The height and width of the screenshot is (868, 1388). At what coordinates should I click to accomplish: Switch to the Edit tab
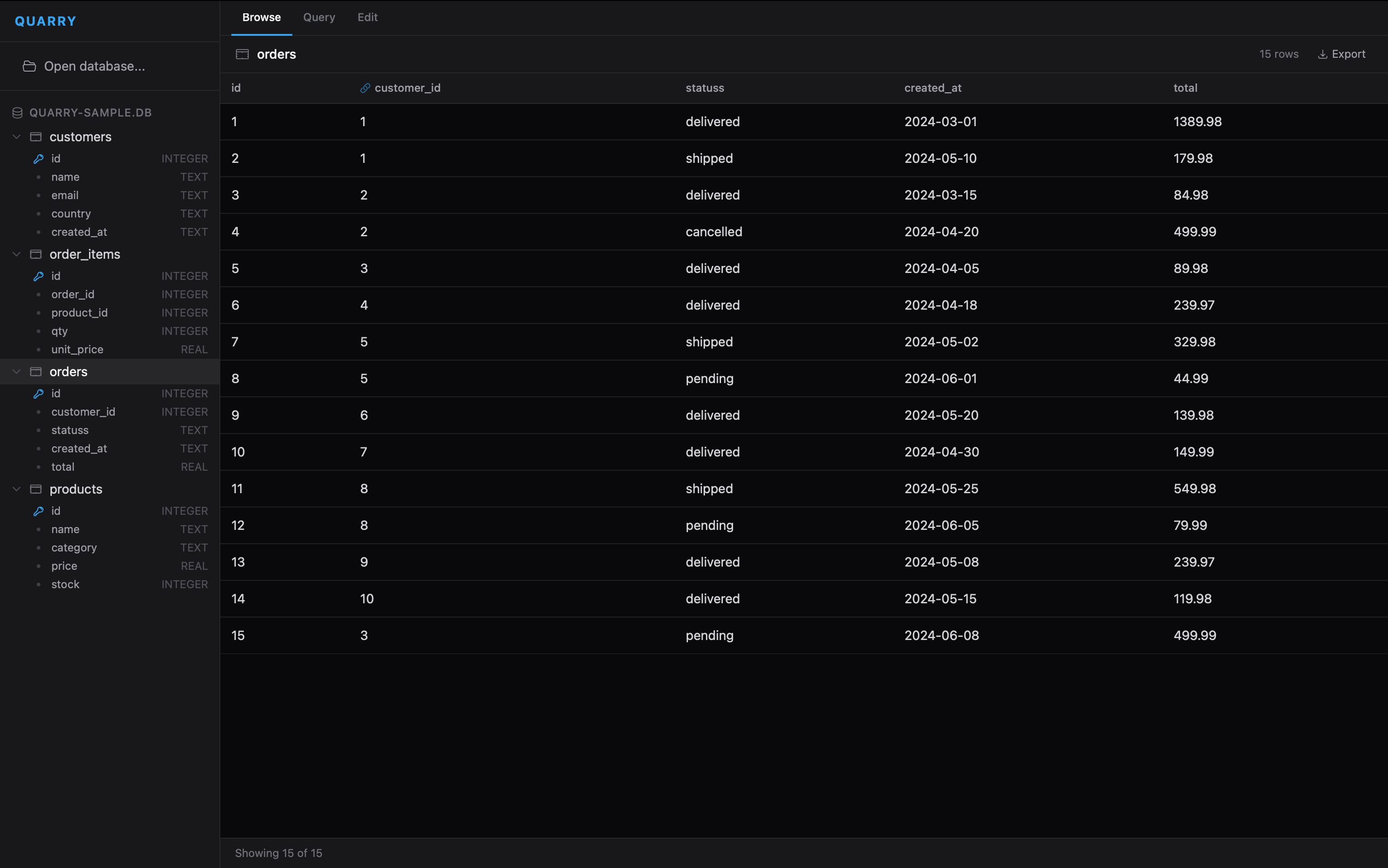tap(368, 17)
